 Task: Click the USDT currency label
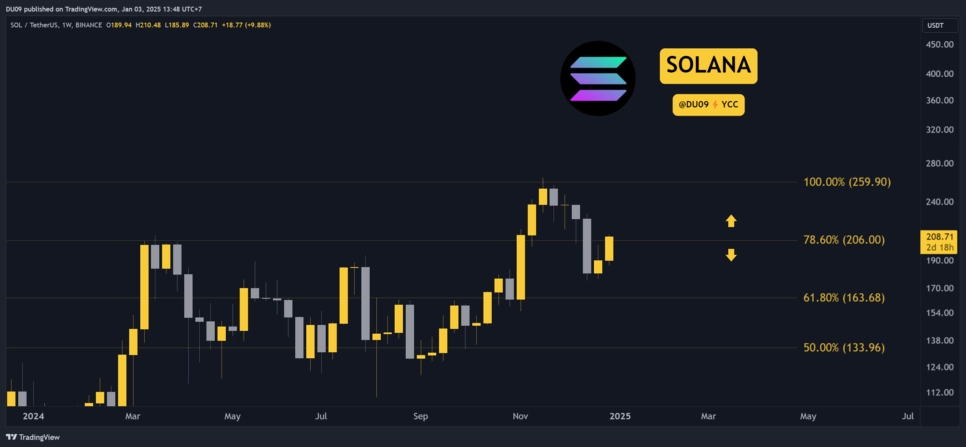(936, 27)
